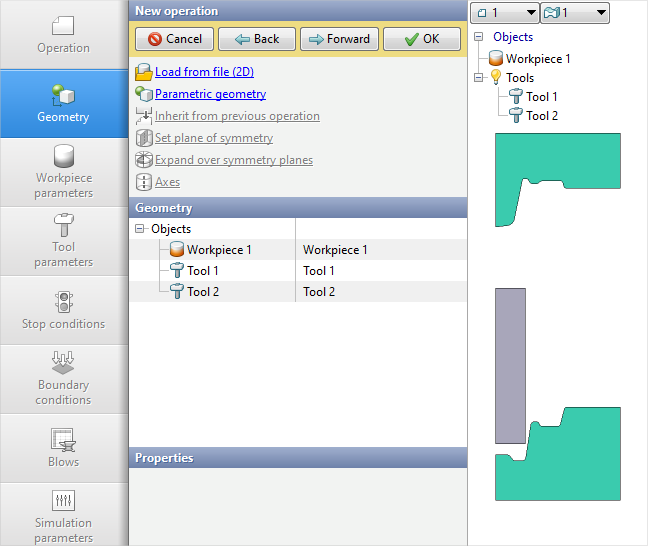Viewport: 648px width, 546px height.
Task: Select Workpiece 1 cylinder icon in Geometry list
Action: 176,250
